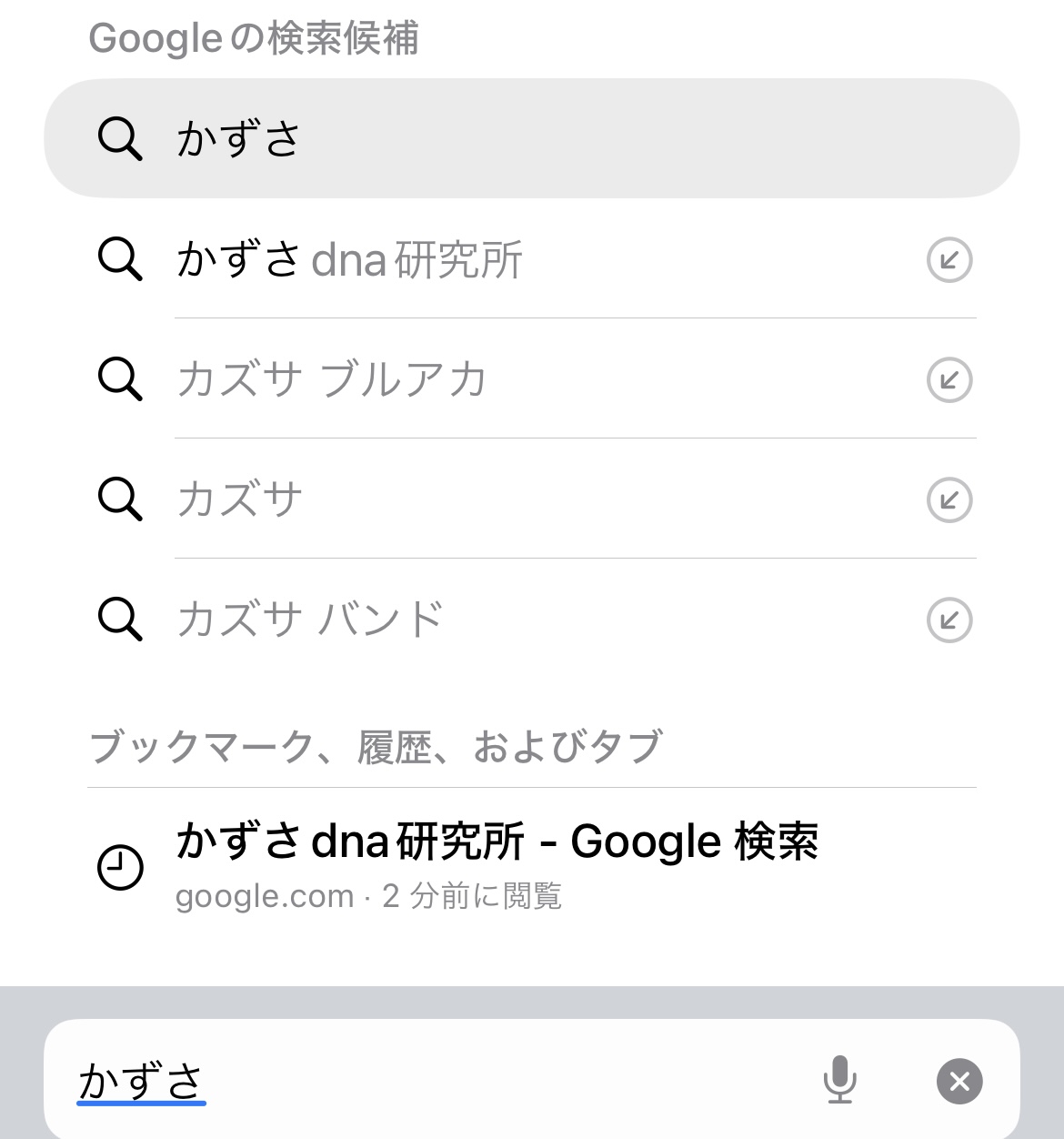Fill in suggestion arrow for カズサ ブルアカ
The width and height of the screenshot is (1064, 1139).
click(x=949, y=380)
